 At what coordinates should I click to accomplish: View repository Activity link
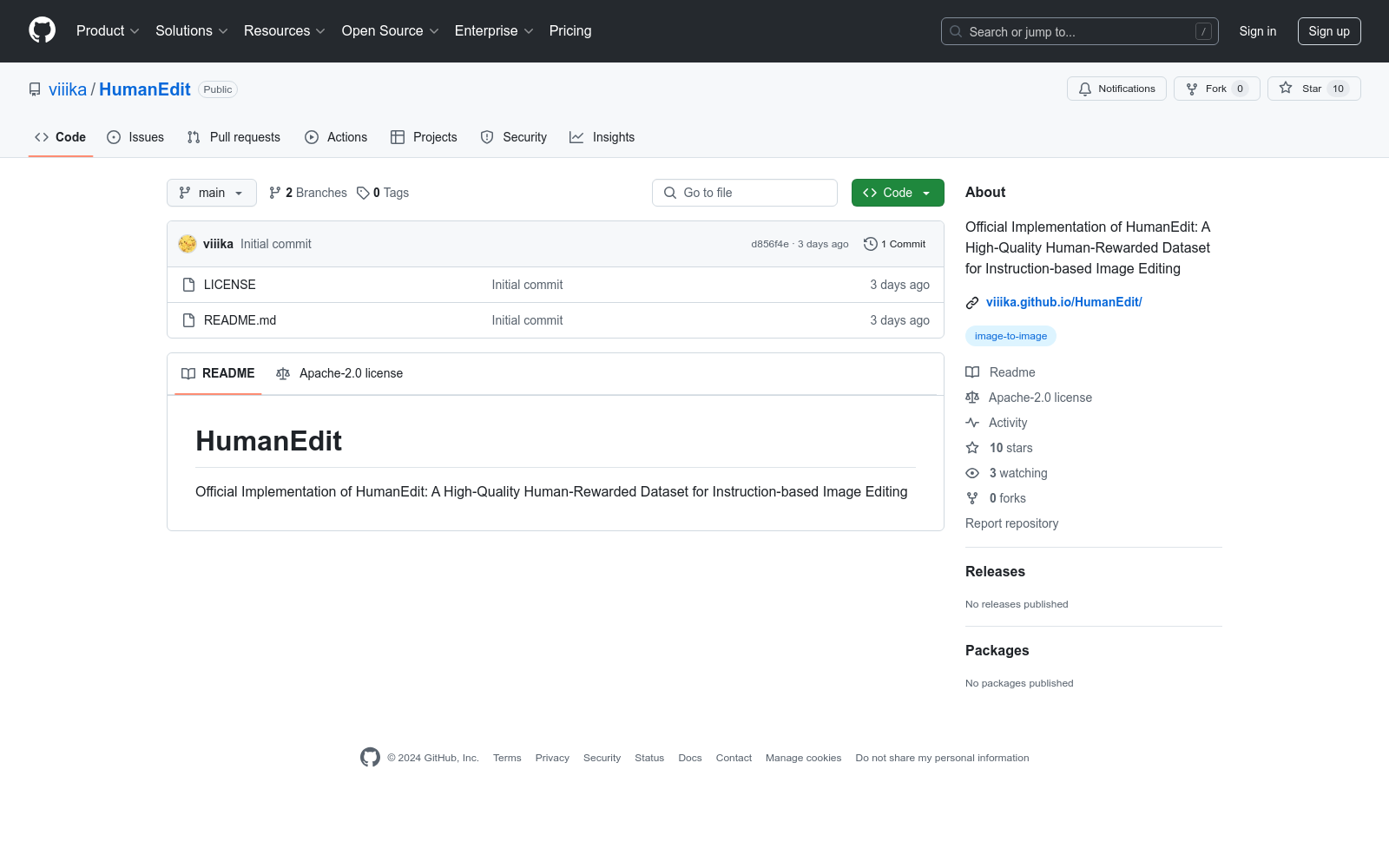[997, 423]
